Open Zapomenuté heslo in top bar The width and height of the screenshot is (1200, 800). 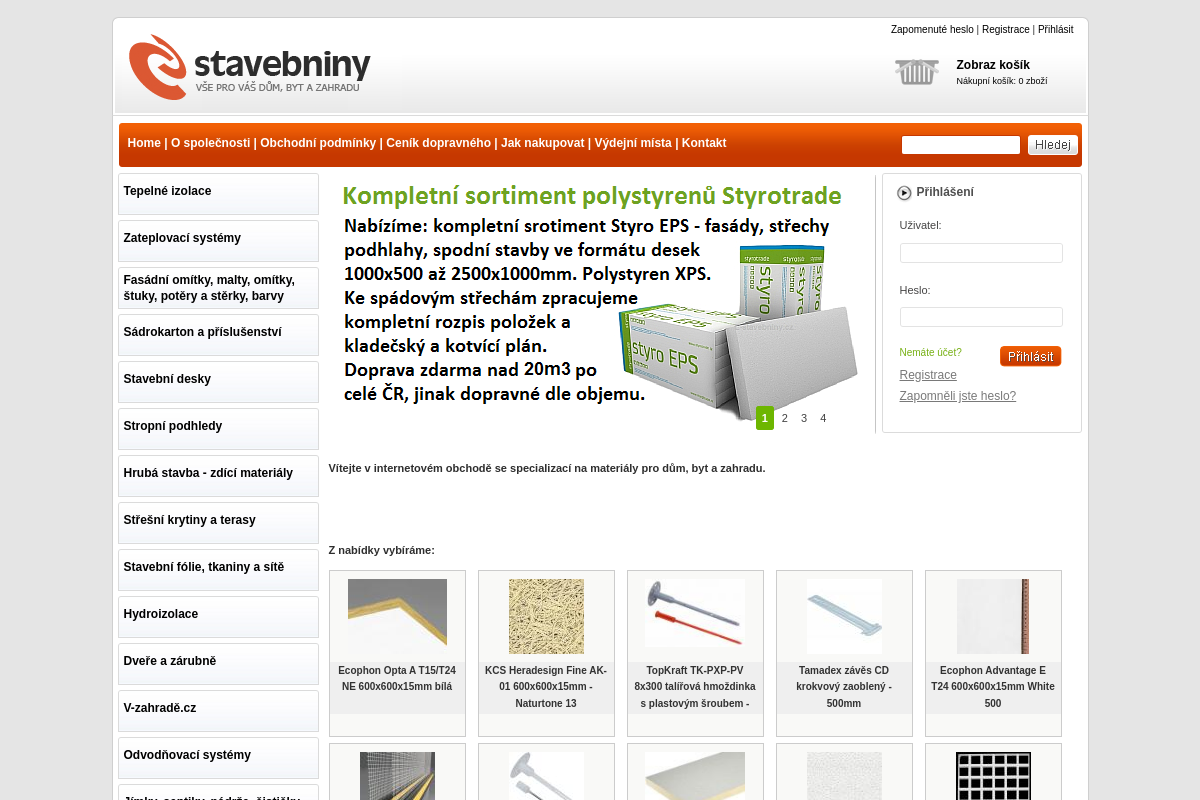pyautogui.click(x=932, y=29)
